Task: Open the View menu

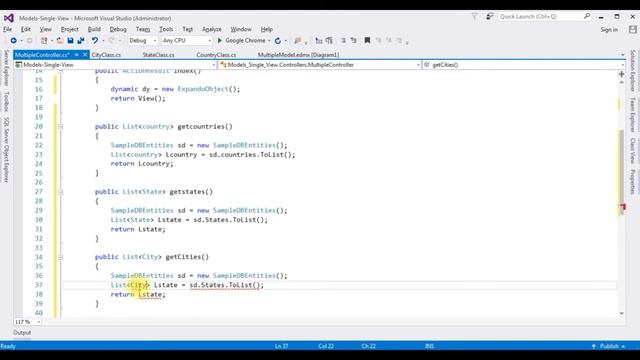Action: (46, 29)
